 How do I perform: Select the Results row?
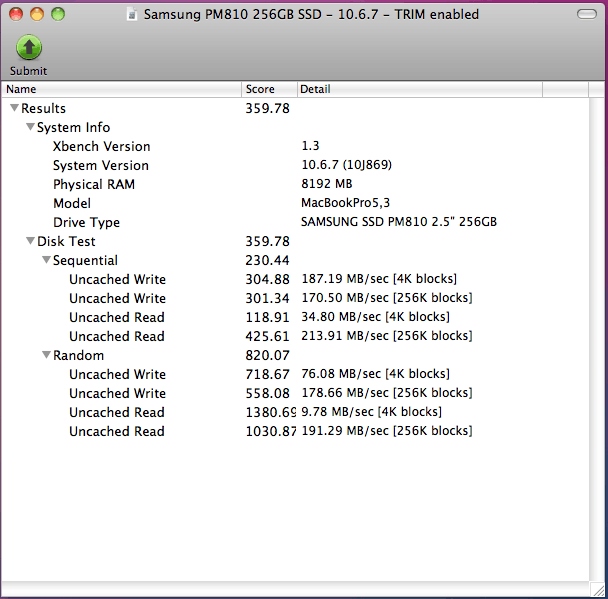pos(295,108)
